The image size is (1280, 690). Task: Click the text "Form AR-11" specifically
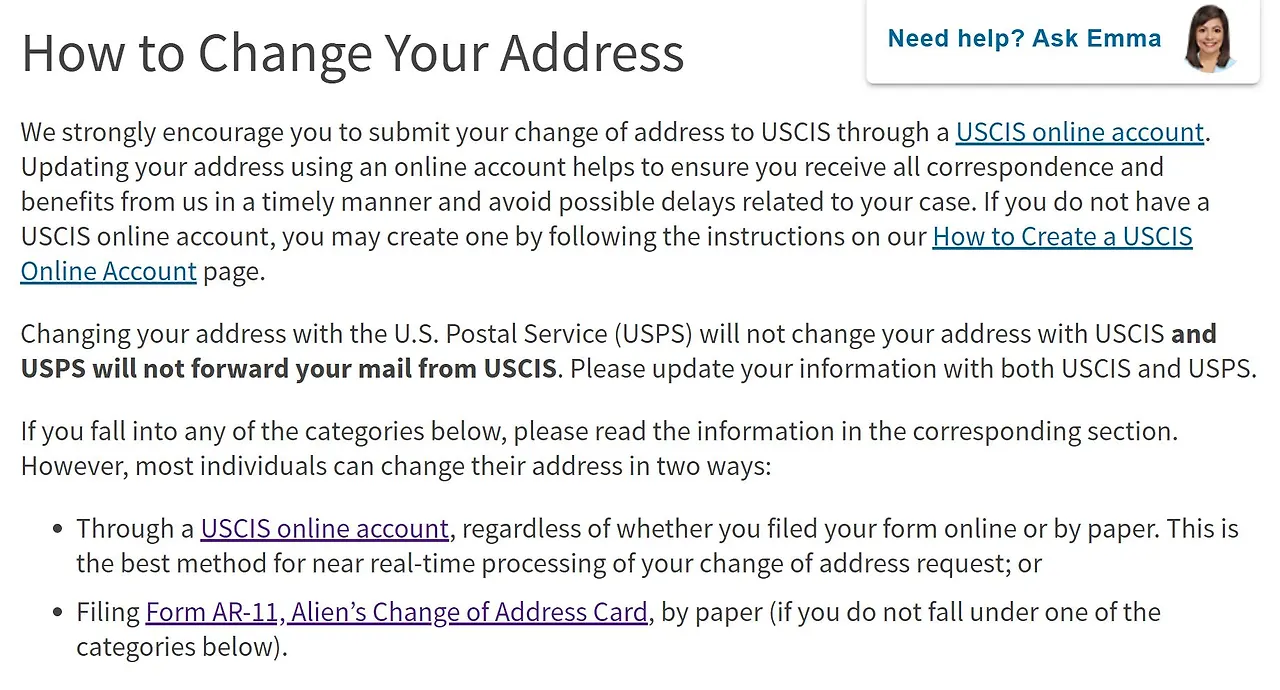(212, 612)
